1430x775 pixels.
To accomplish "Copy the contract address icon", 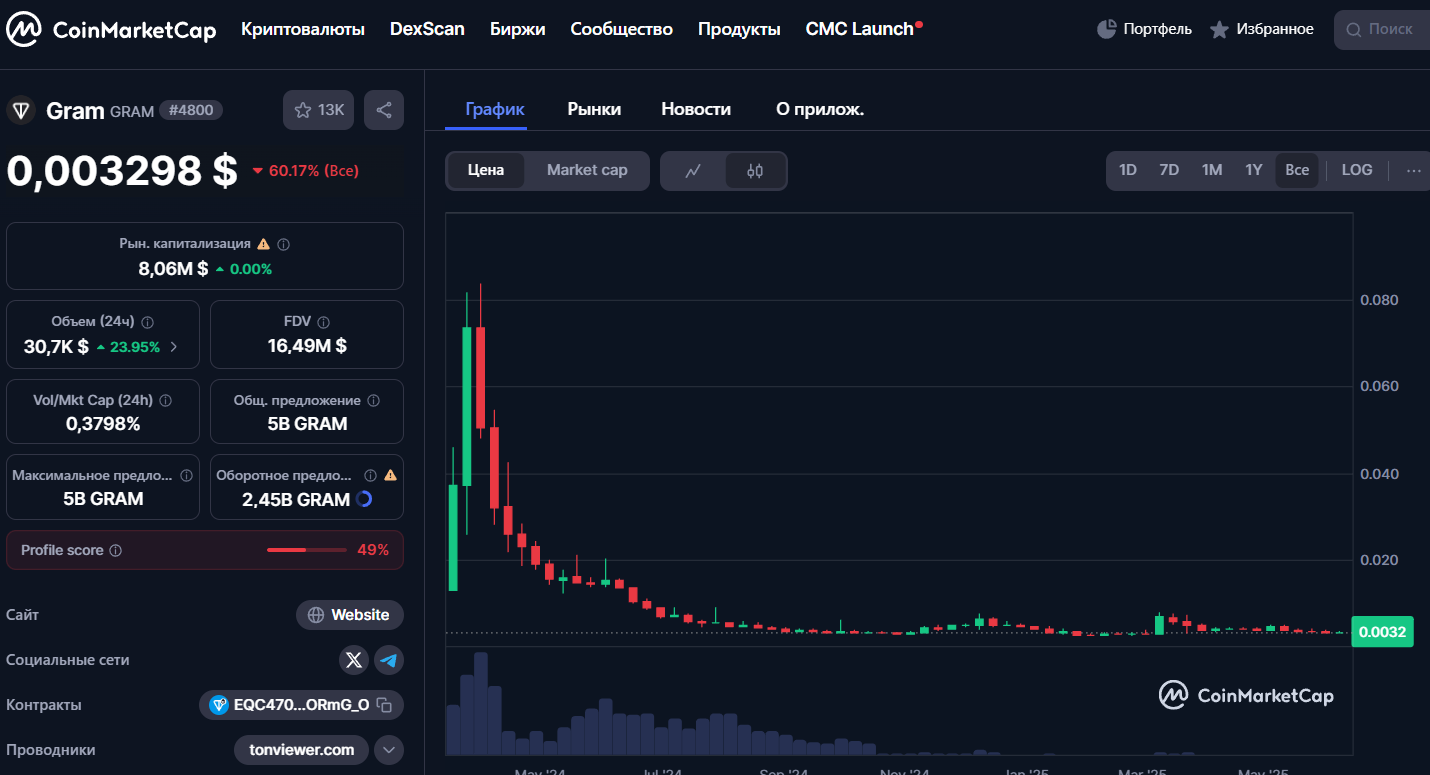I will (384, 705).
